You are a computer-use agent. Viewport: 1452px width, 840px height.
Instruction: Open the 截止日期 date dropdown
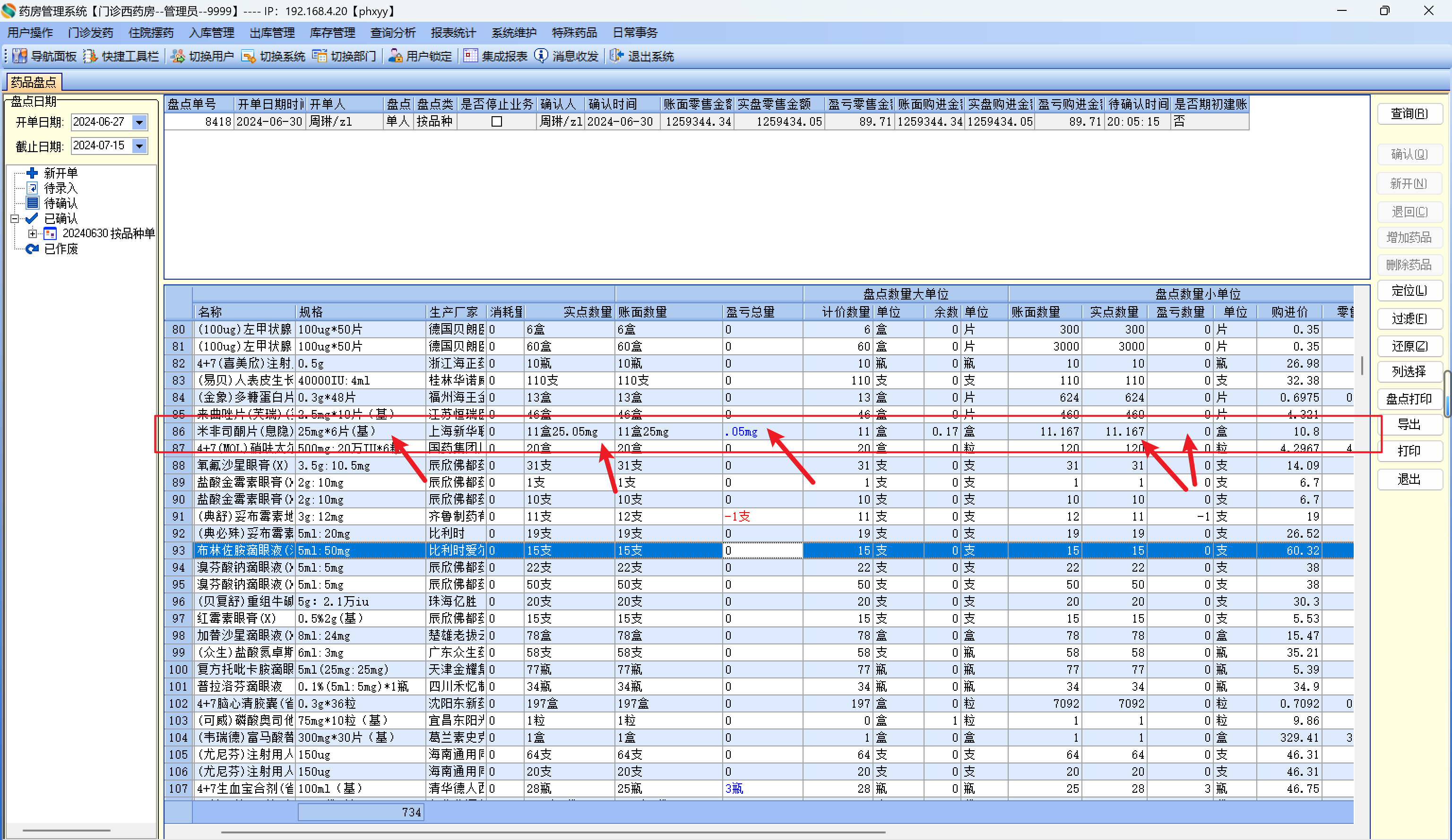pyautogui.click(x=139, y=146)
